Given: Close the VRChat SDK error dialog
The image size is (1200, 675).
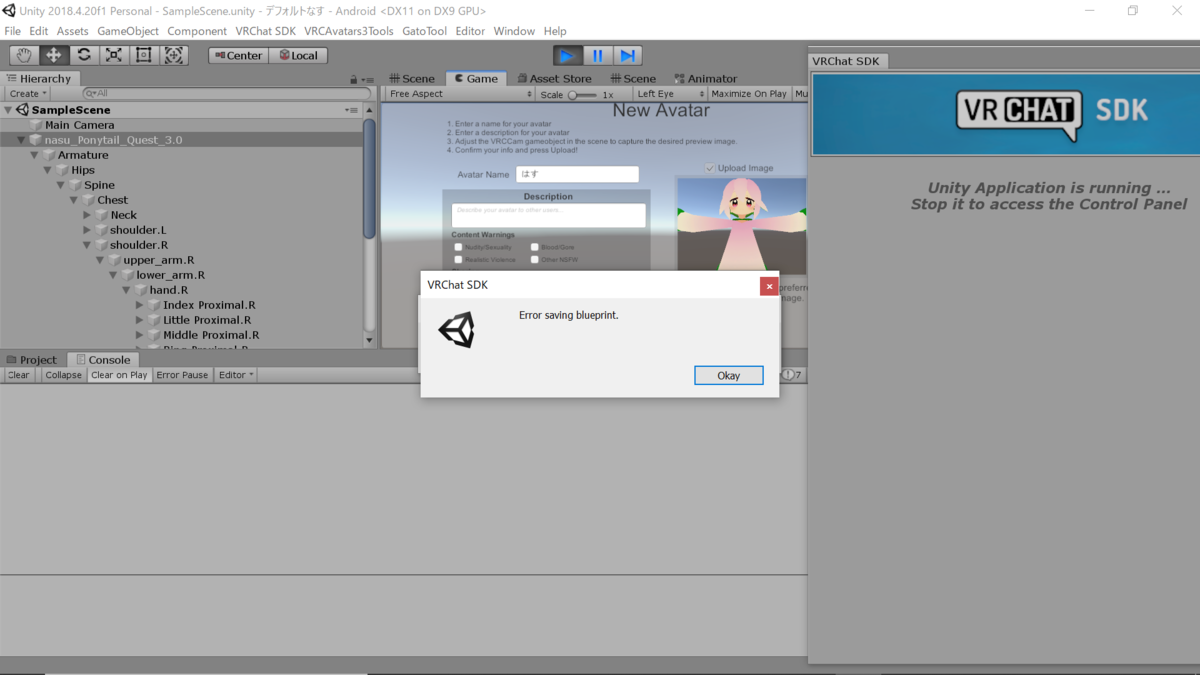Looking at the screenshot, I should click(769, 286).
